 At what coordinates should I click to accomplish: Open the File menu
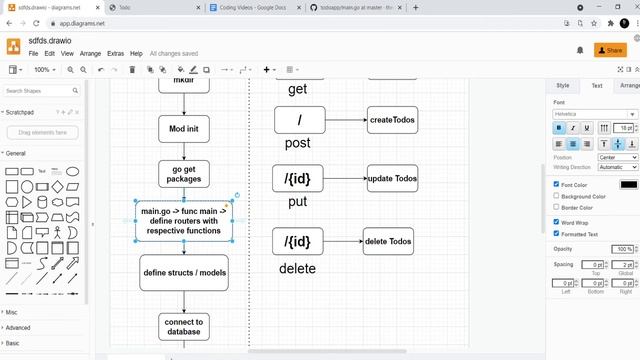[33, 53]
